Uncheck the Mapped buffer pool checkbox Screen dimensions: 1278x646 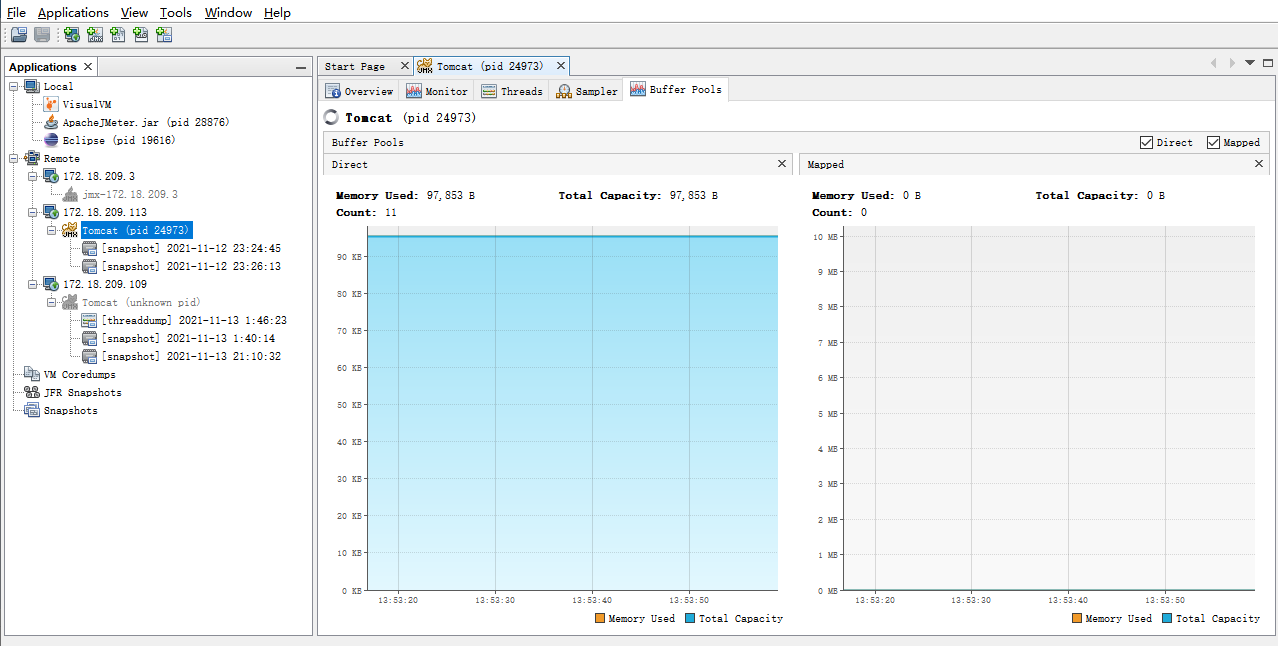pyautogui.click(x=1213, y=143)
